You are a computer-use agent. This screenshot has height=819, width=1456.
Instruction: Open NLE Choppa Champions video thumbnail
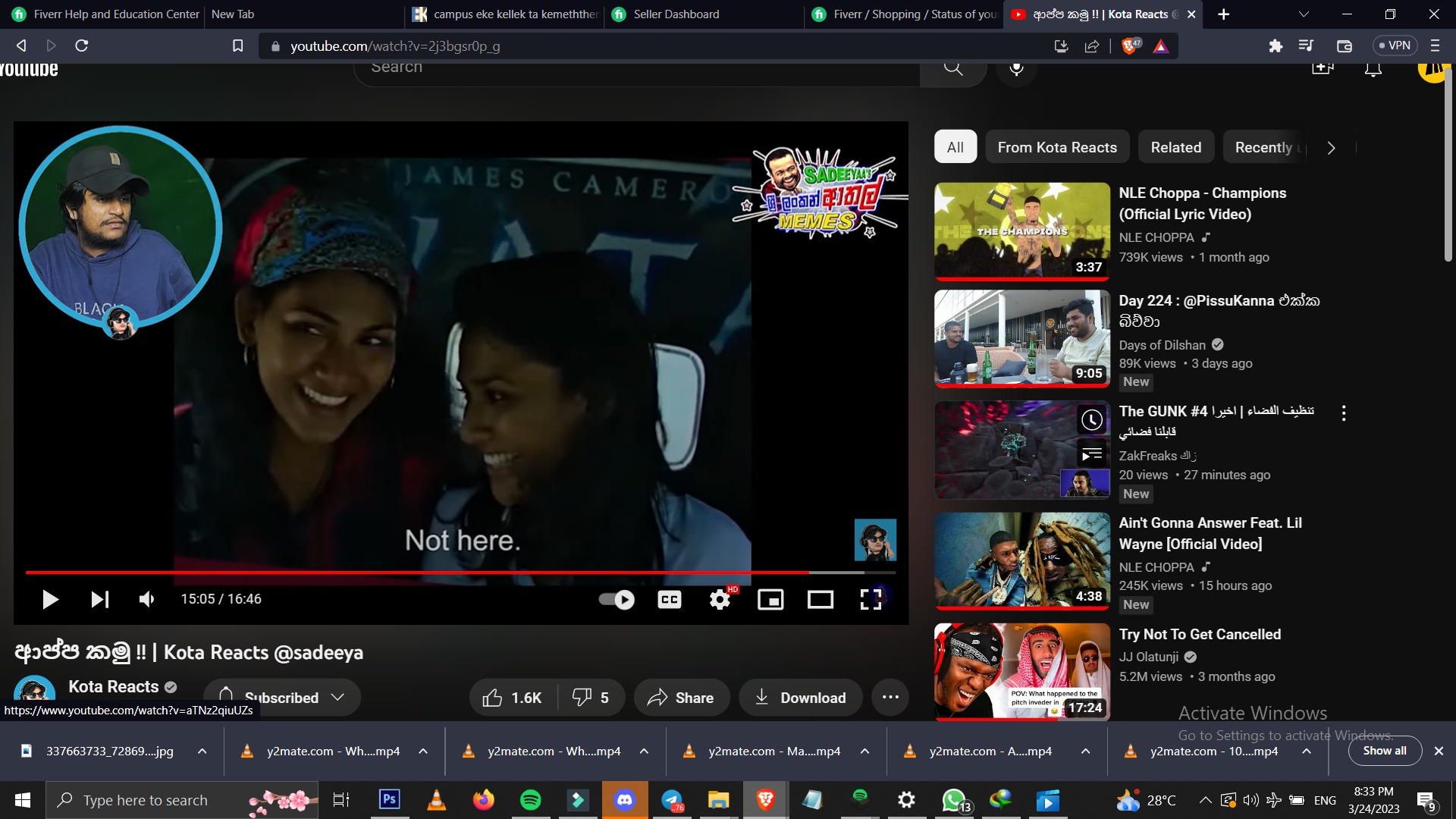coord(1022,231)
